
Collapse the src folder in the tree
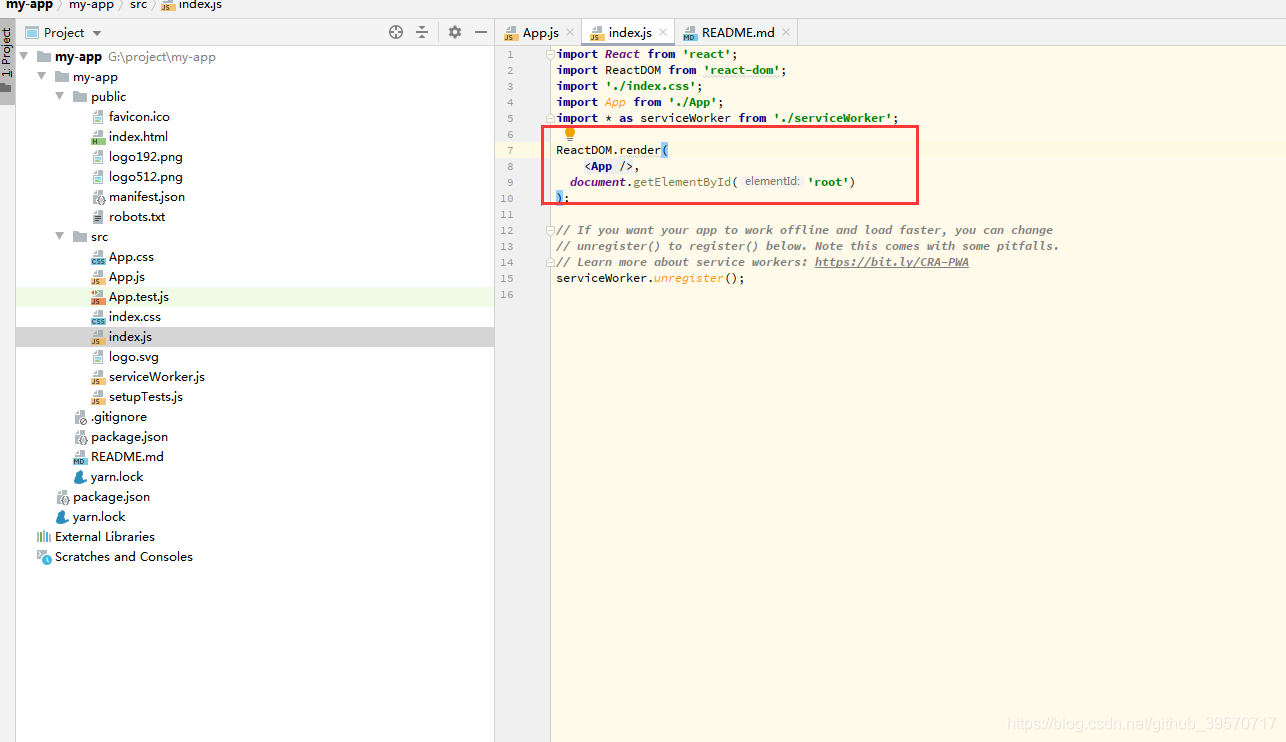[57, 236]
